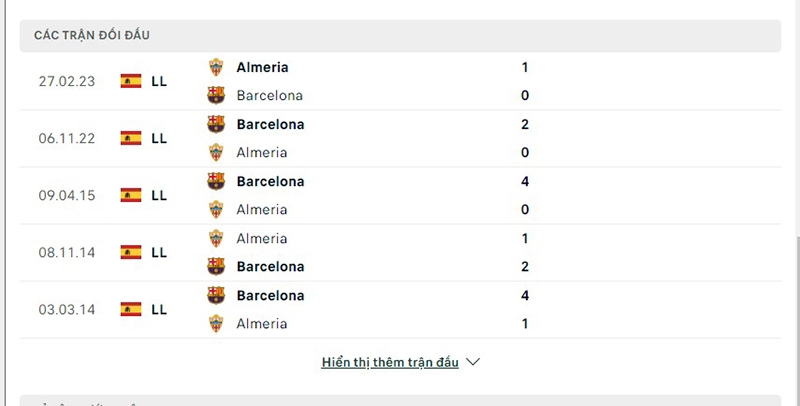Select LL league label for 03.03.14 match

point(159,309)
